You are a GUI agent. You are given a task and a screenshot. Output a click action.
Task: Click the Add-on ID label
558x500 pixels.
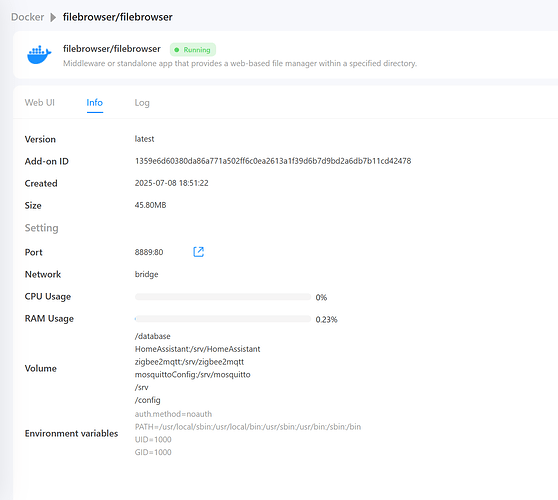click(47, 161)
